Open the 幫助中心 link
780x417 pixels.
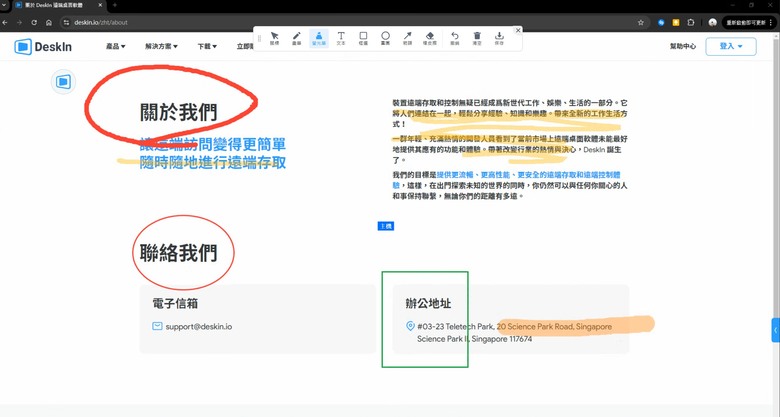[x=683, y=46]
